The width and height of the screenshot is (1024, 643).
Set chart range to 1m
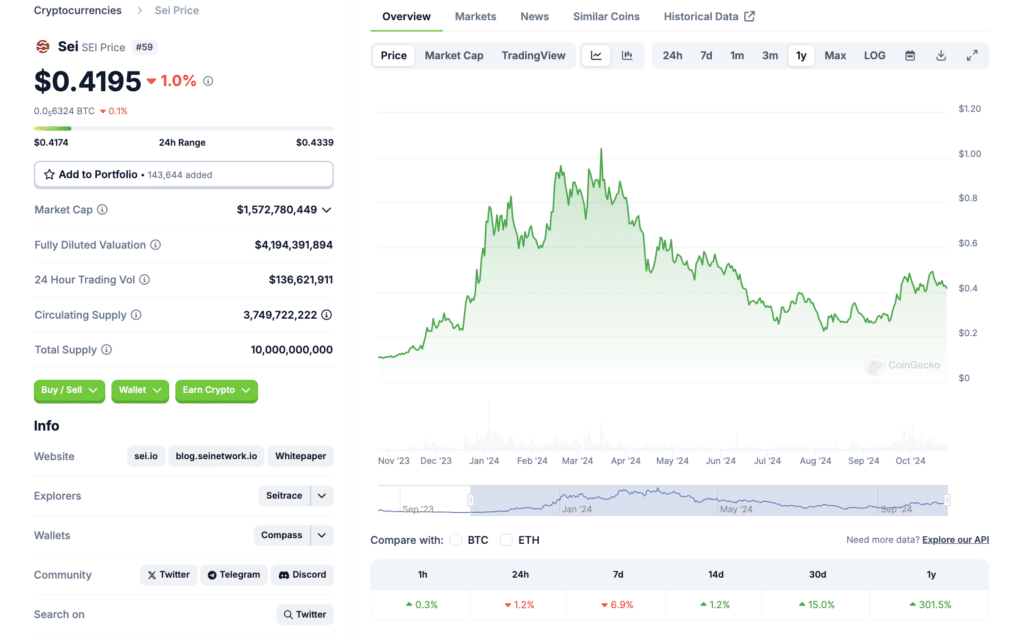[x=737, y=55]
